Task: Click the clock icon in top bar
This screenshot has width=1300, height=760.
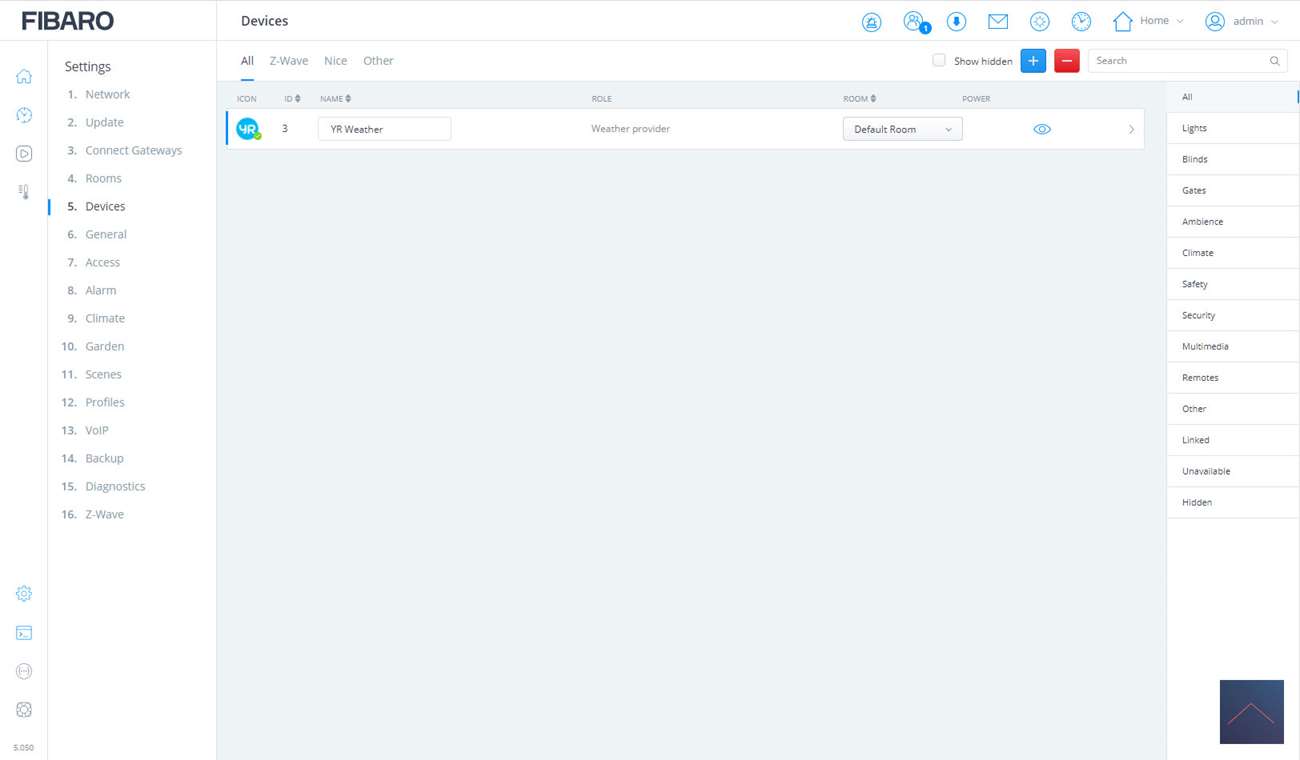Action: point(1081,22)
